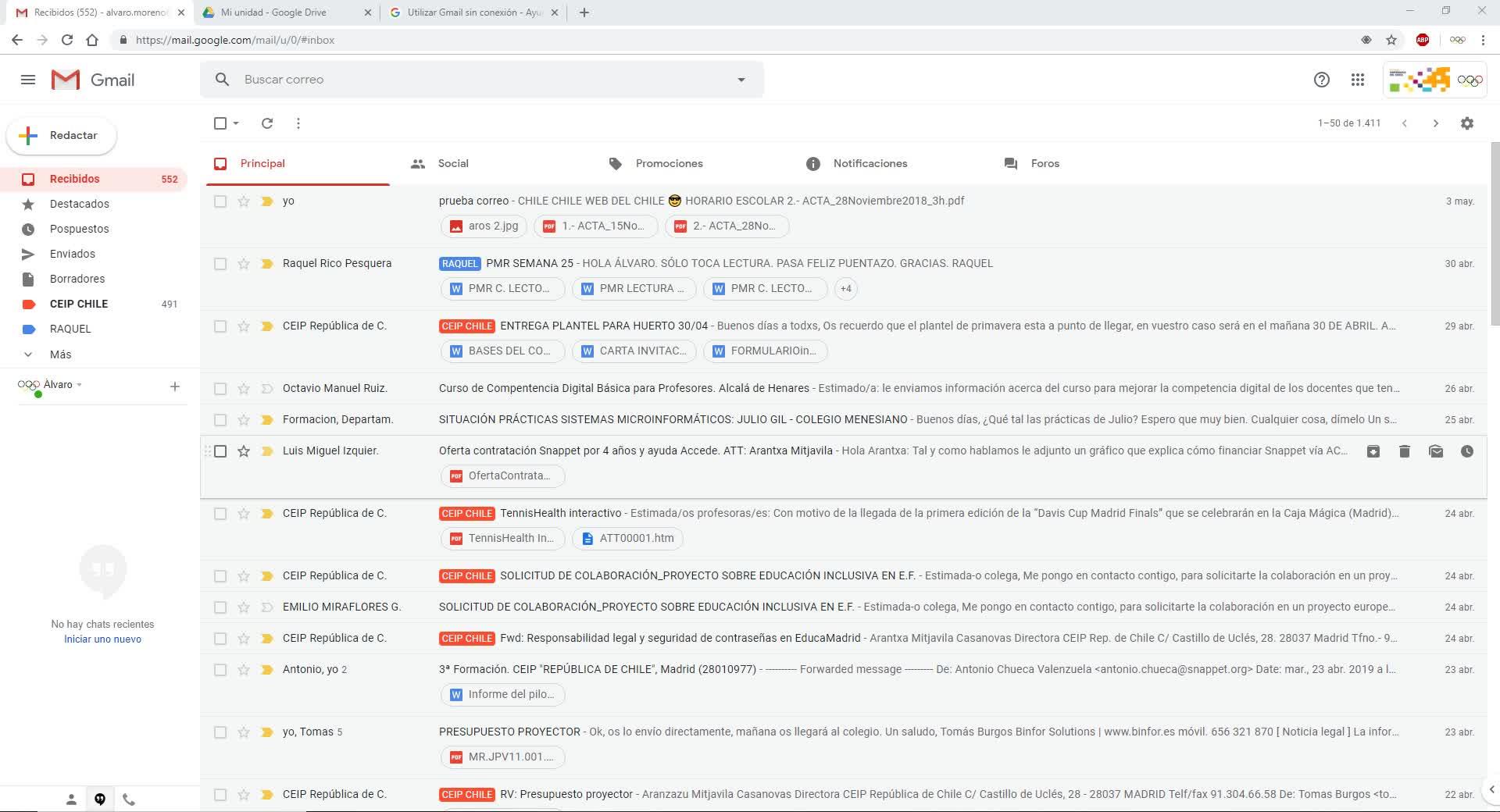Switch to the 'Mi unidad - Google Drive' browser tab
The image size is (1500, 812).
(286, 12)
